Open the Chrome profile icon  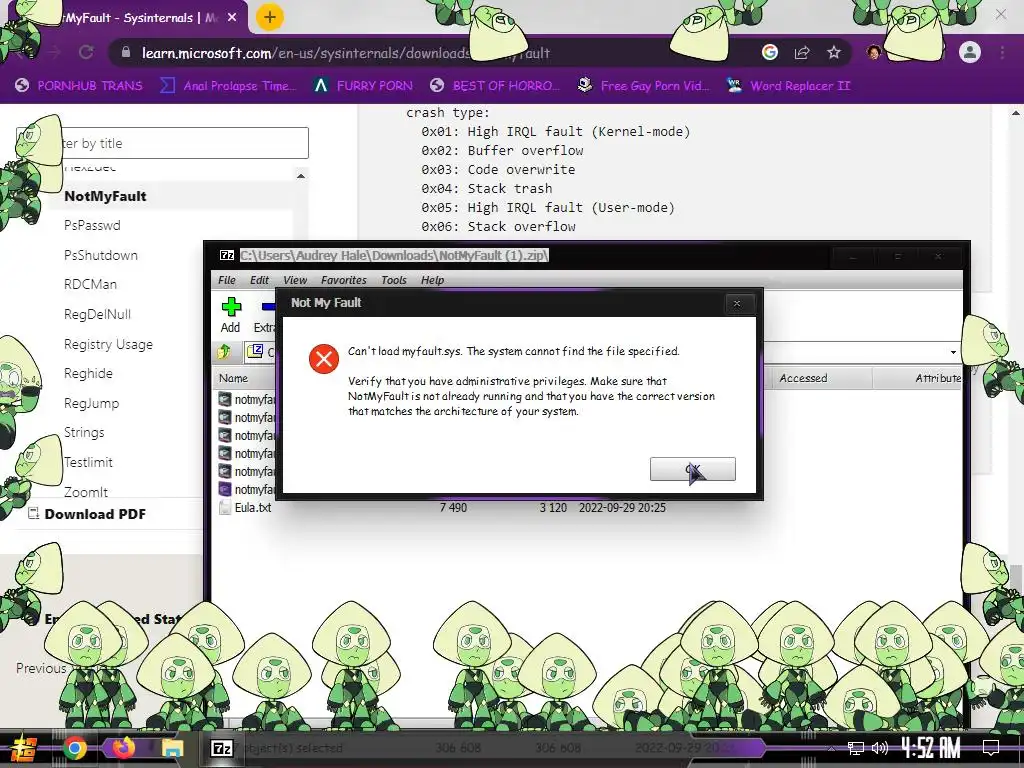pyautogui.click(x=970, y=52)
